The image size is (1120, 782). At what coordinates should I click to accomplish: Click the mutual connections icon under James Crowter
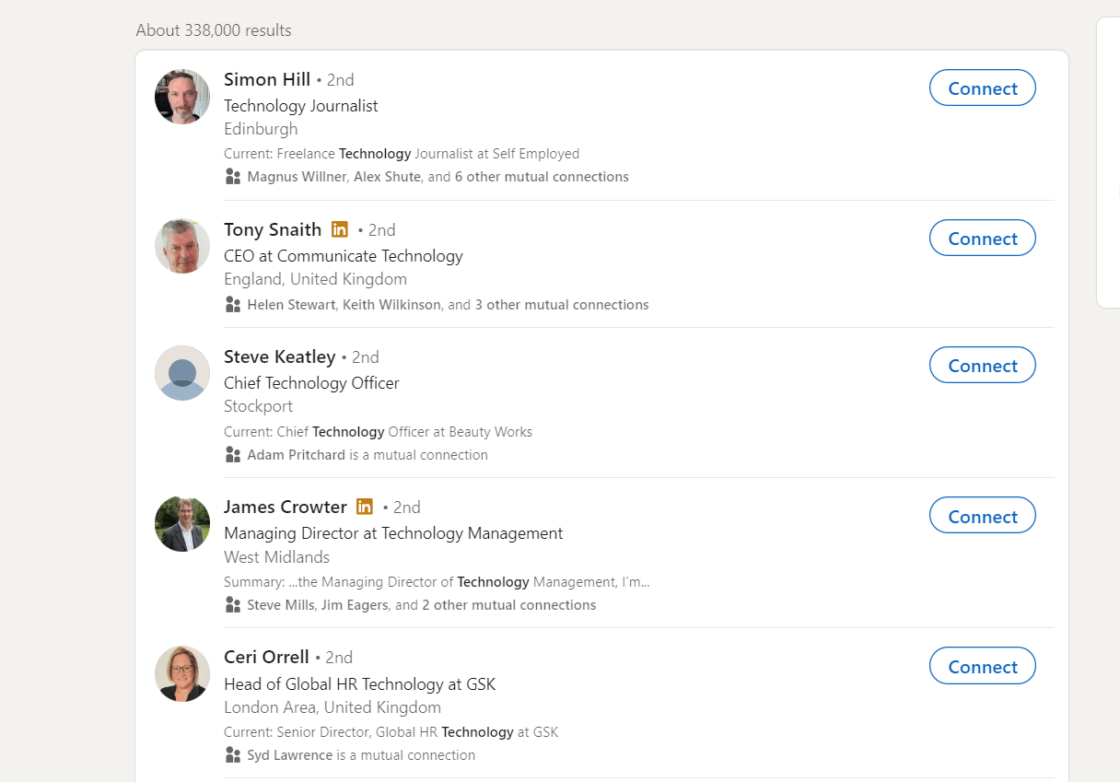(232, 604)
